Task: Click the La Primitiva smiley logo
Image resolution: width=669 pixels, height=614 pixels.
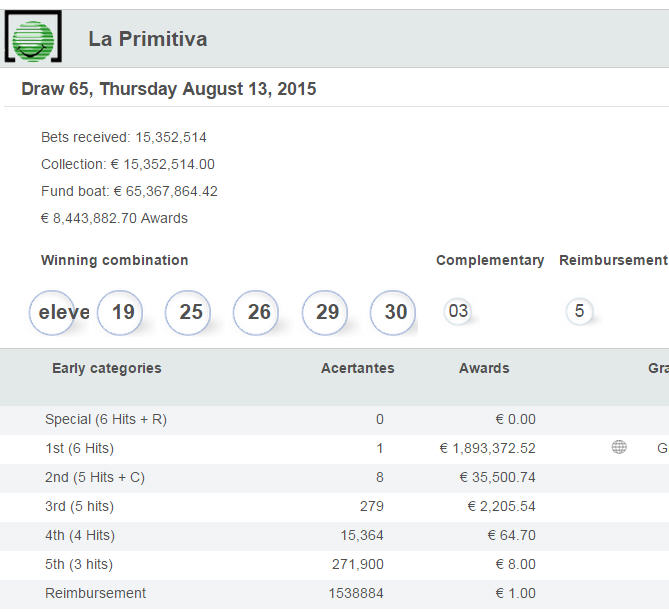Action: pos(33,37)
